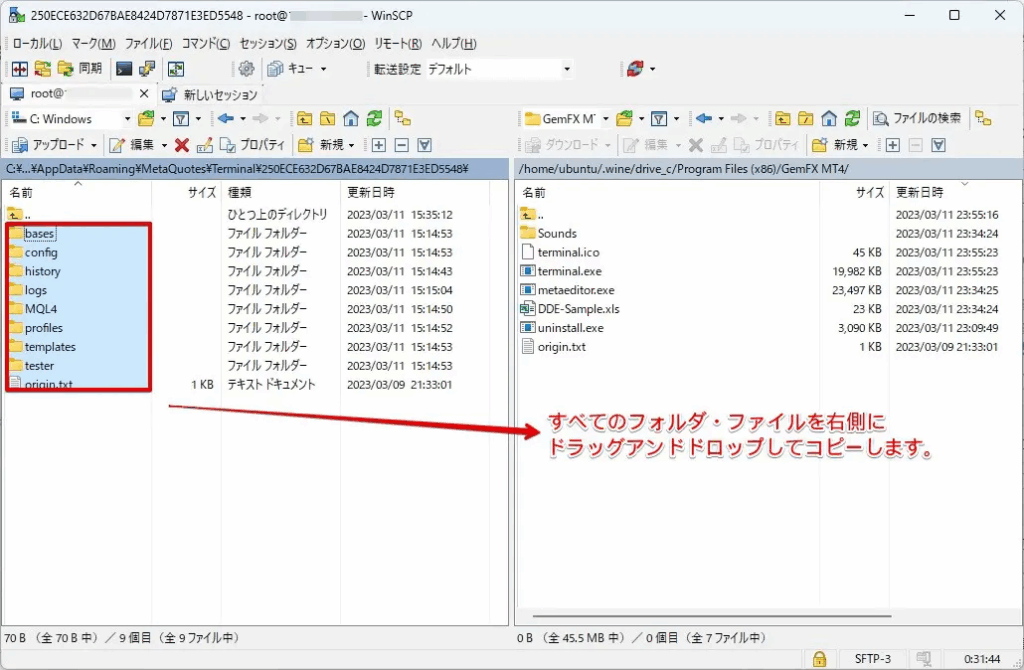Viewport: 1024px width, 670px height.
Task: Expand the transfer settings デフォルト dropdown
Action: click(x=567, y=69)
